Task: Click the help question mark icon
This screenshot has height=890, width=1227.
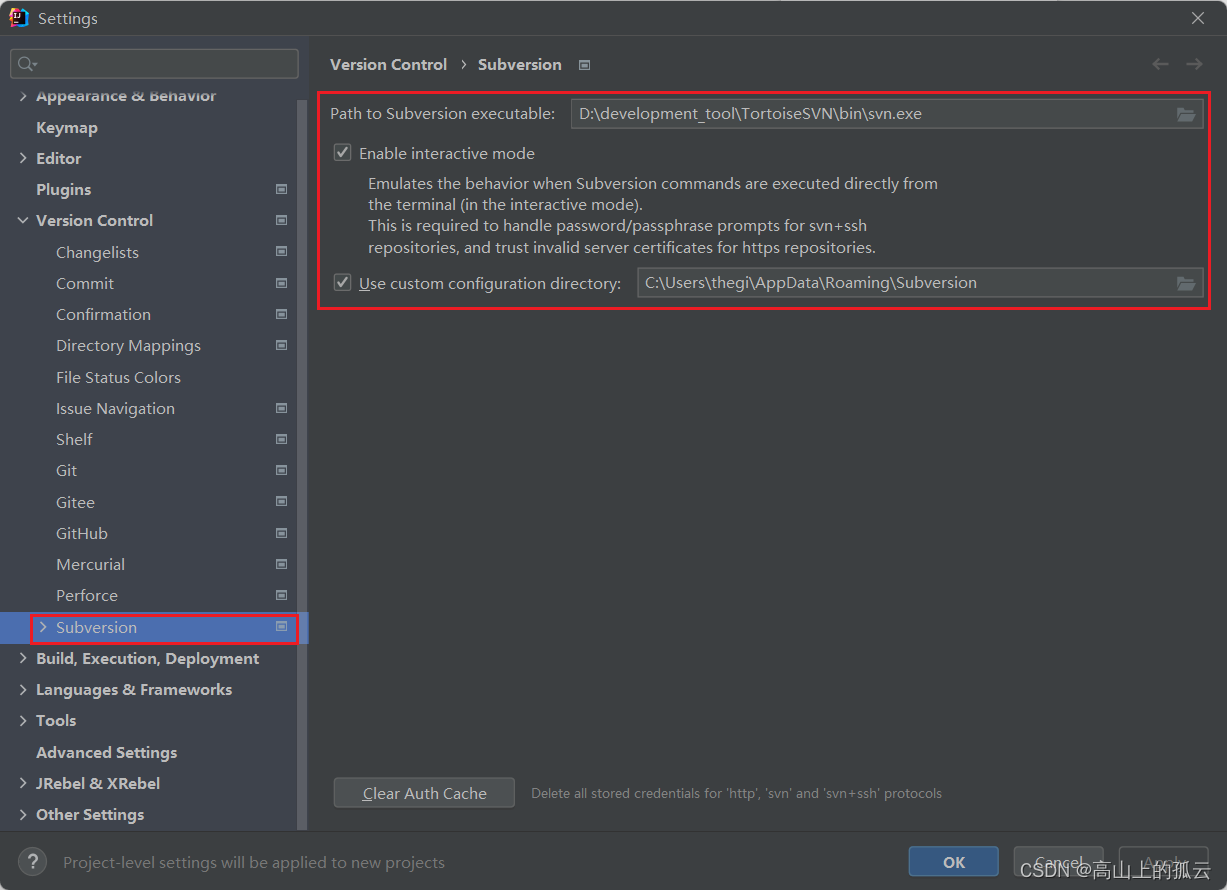Action: [33, 861]
